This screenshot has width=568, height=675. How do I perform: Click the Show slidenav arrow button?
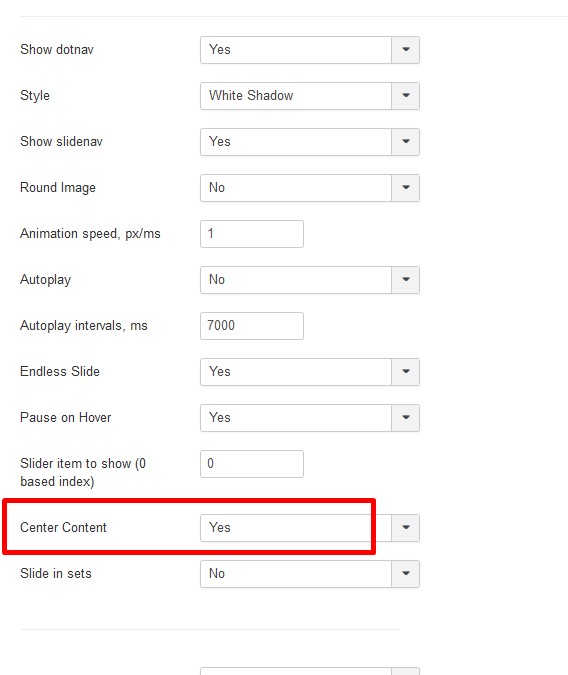406,142
